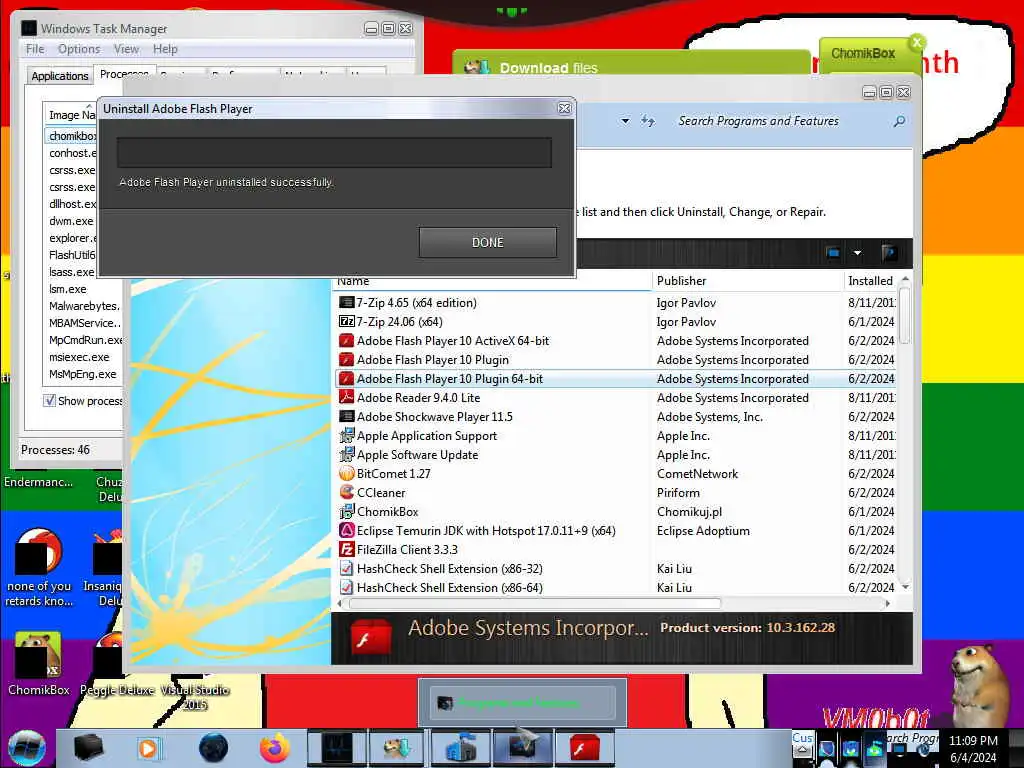Click the 7-Zip 24.06 (x64) icon
Screen dimensions: 1024x768
pos(346,321)
